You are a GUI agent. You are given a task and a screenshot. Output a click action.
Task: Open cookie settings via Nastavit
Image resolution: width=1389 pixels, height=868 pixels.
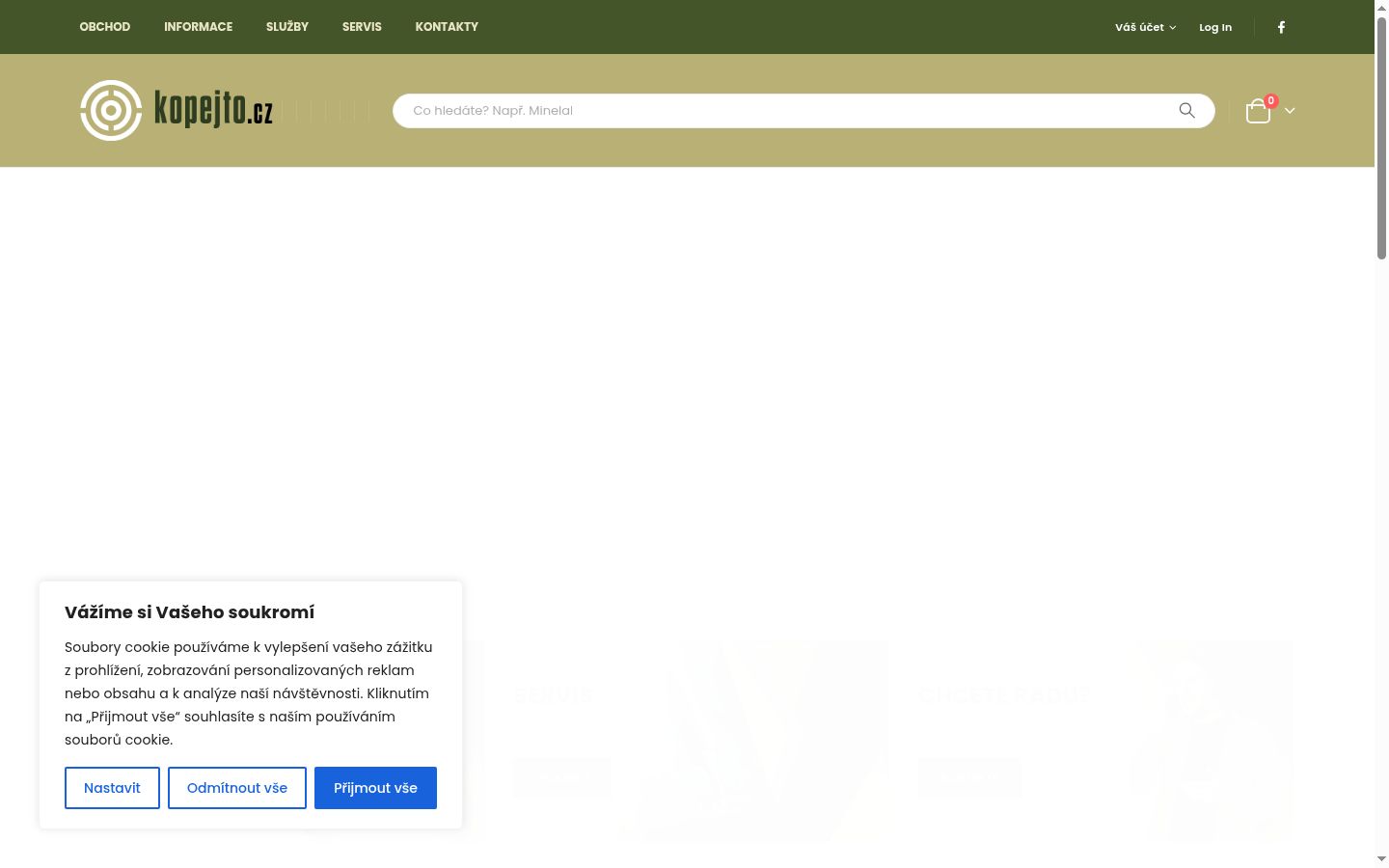[112, 788]
